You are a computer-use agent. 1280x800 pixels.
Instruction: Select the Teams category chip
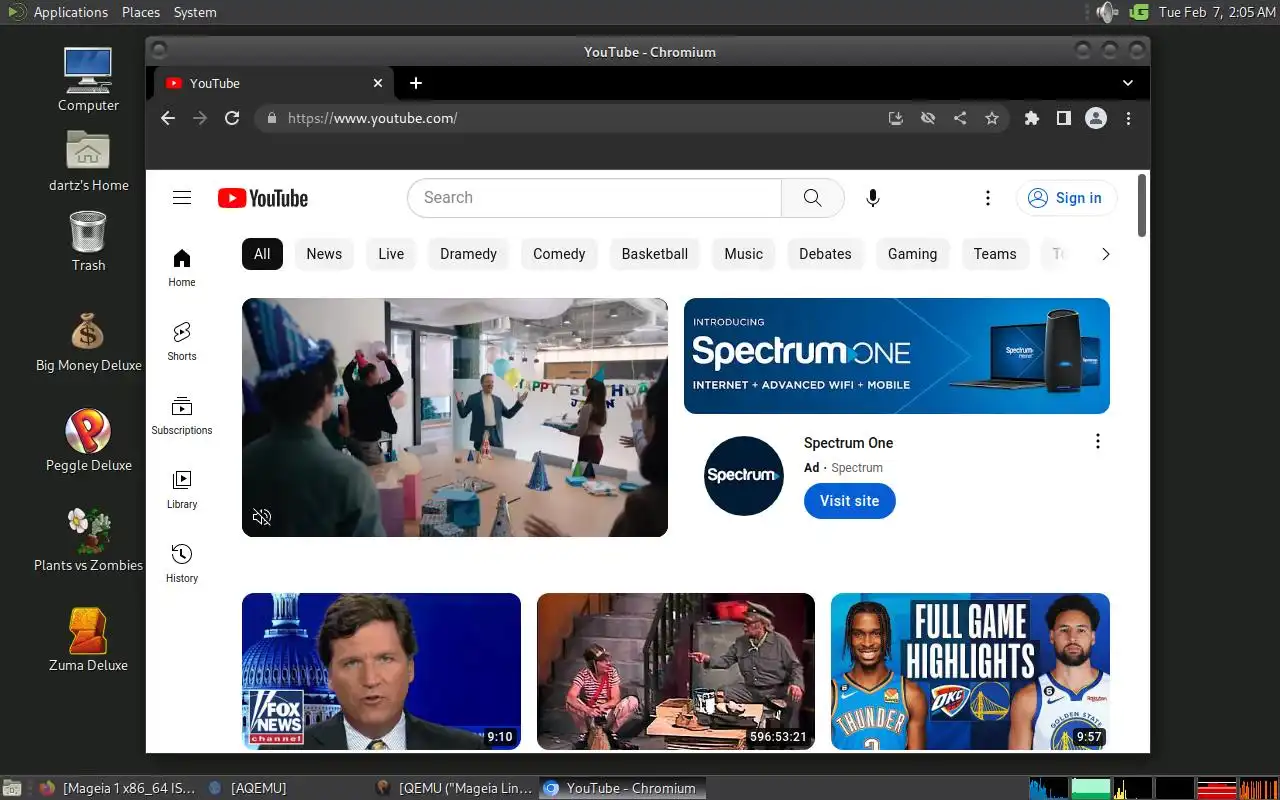[x=995, y=254]
